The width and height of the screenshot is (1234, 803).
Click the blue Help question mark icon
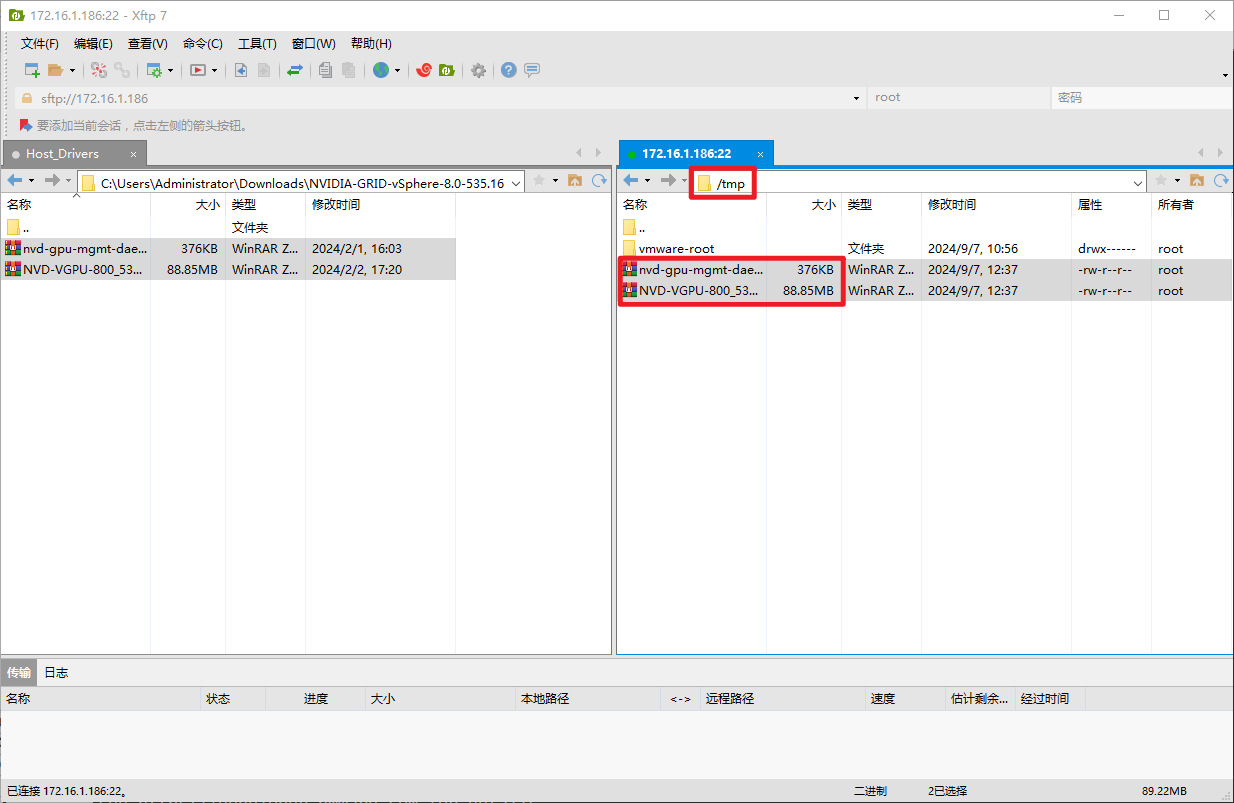(x=509, y=70)
